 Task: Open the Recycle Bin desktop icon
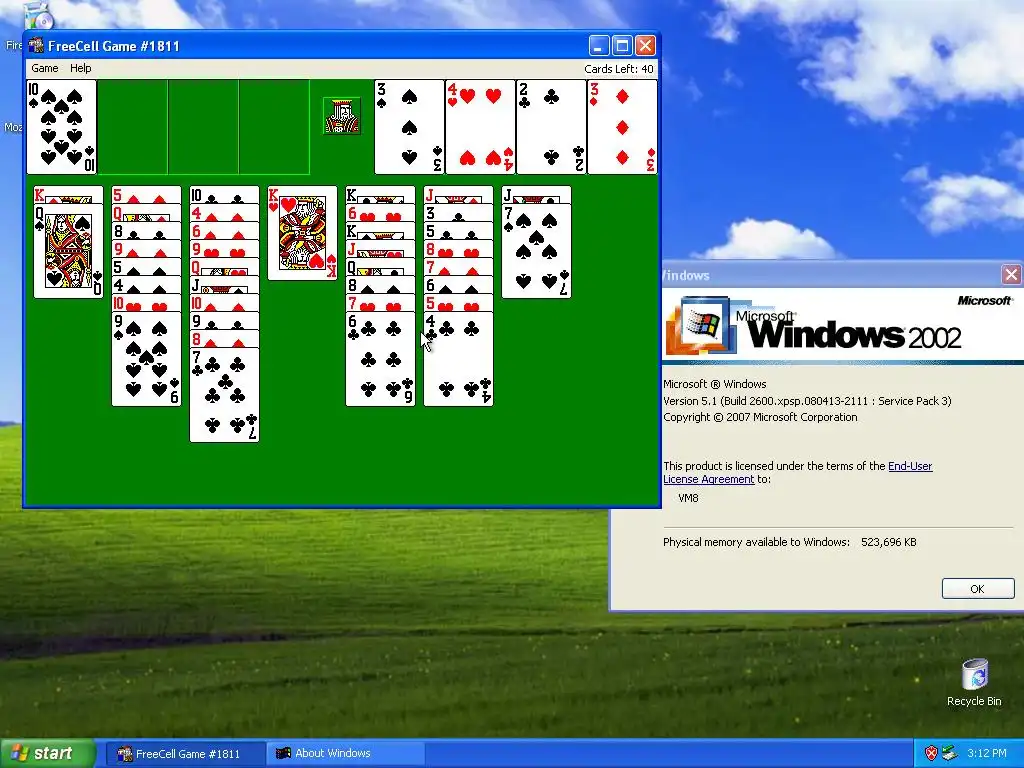pyautogui.click(x=974, y=682)
